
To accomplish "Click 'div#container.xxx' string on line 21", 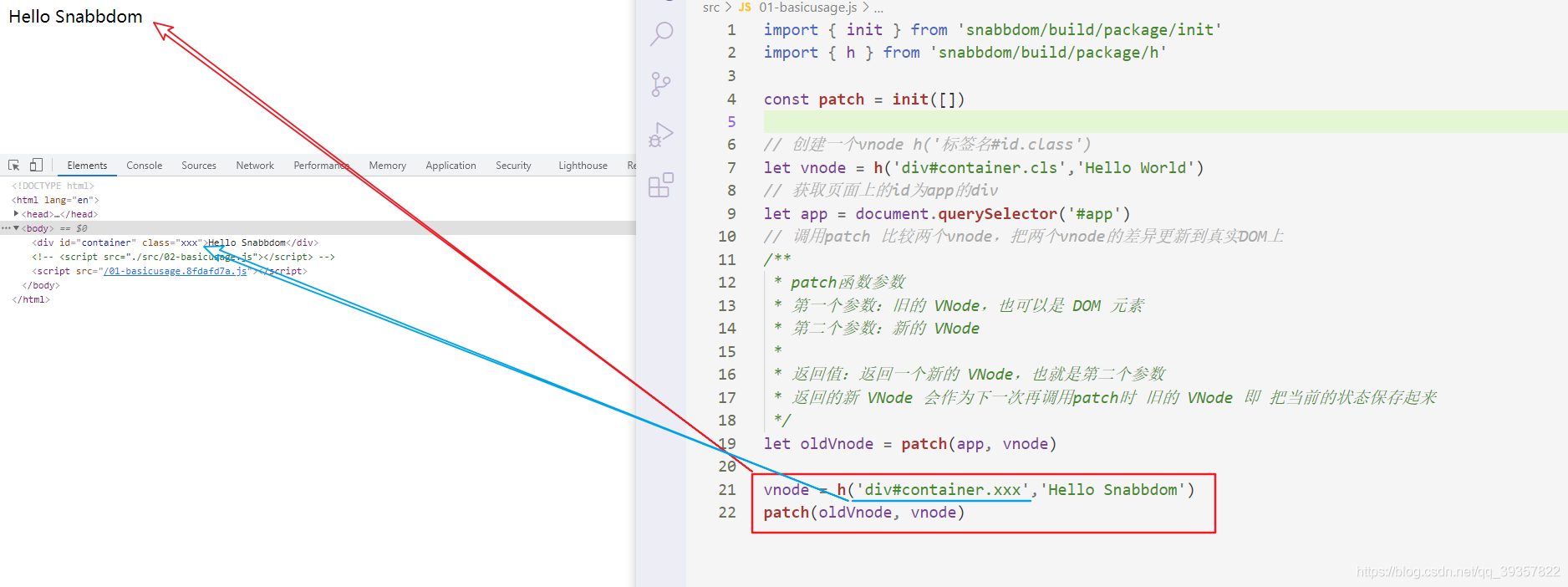I will tap(943, 490).
